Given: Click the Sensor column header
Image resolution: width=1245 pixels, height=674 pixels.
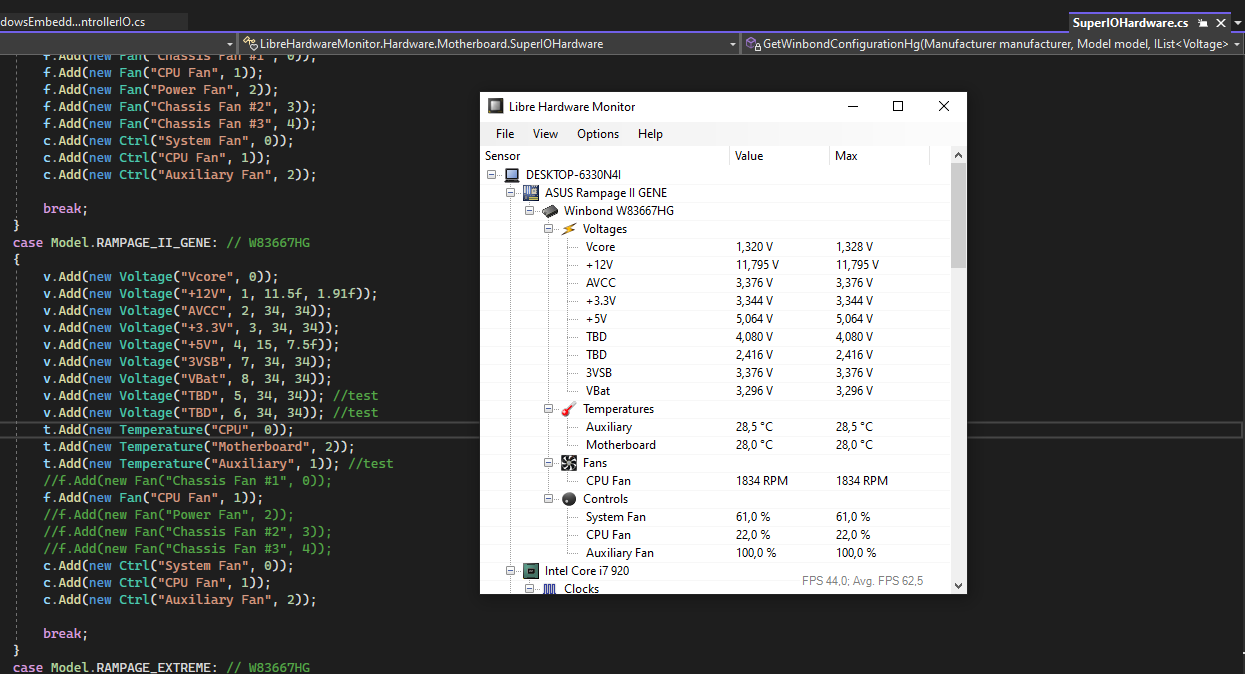Looking at the screenshot, I should (x=606, y=156).
